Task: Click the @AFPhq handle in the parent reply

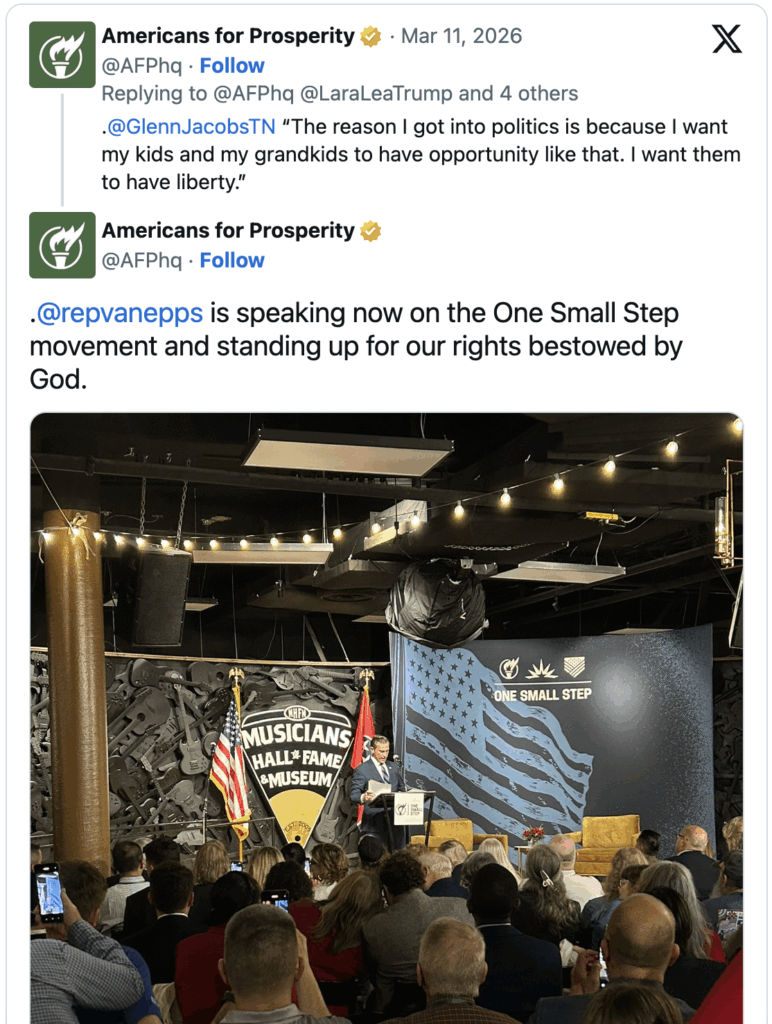Action: click(x=142, y=66)
